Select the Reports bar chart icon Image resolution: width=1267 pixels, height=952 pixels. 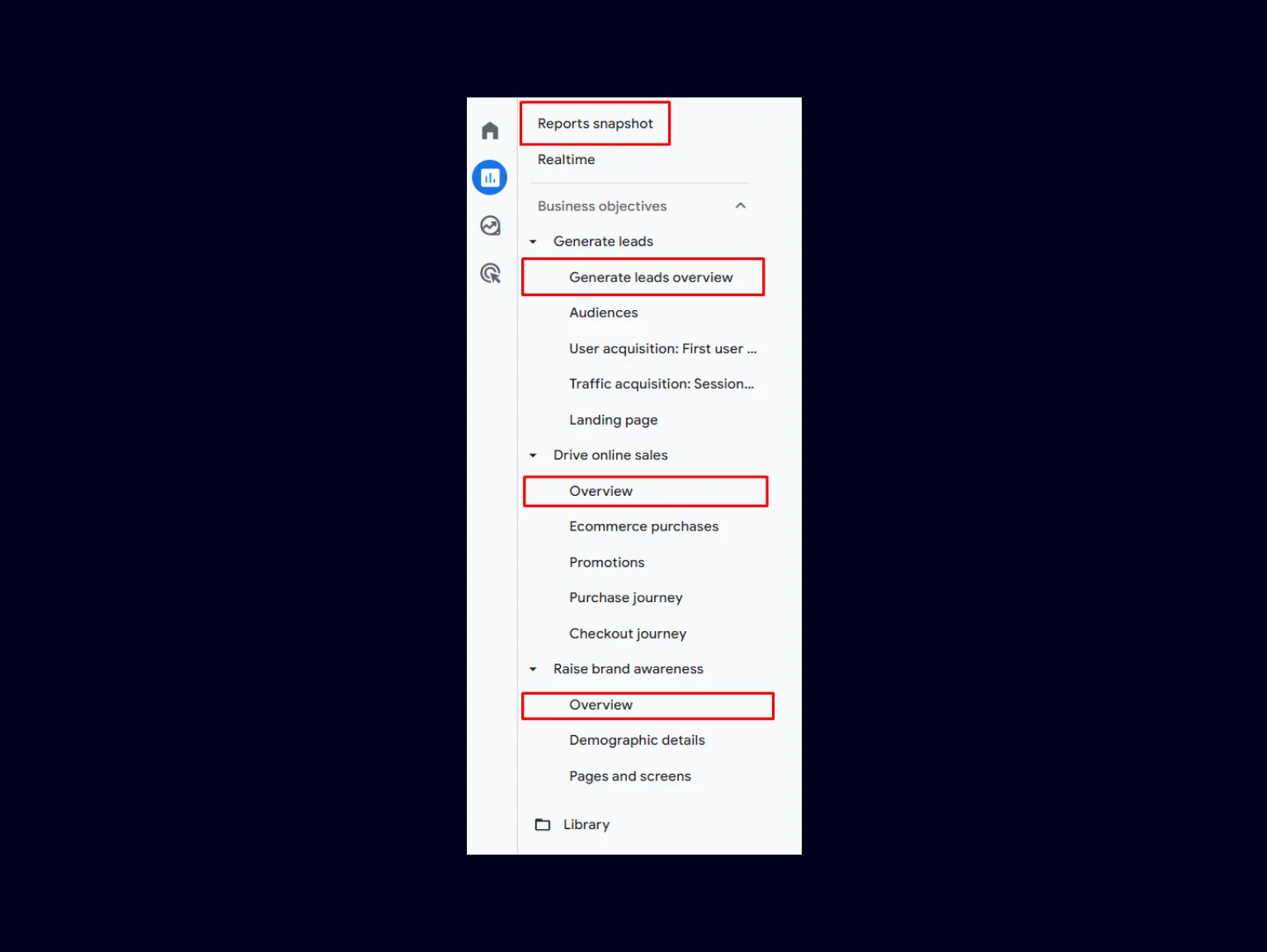point(490,177)
